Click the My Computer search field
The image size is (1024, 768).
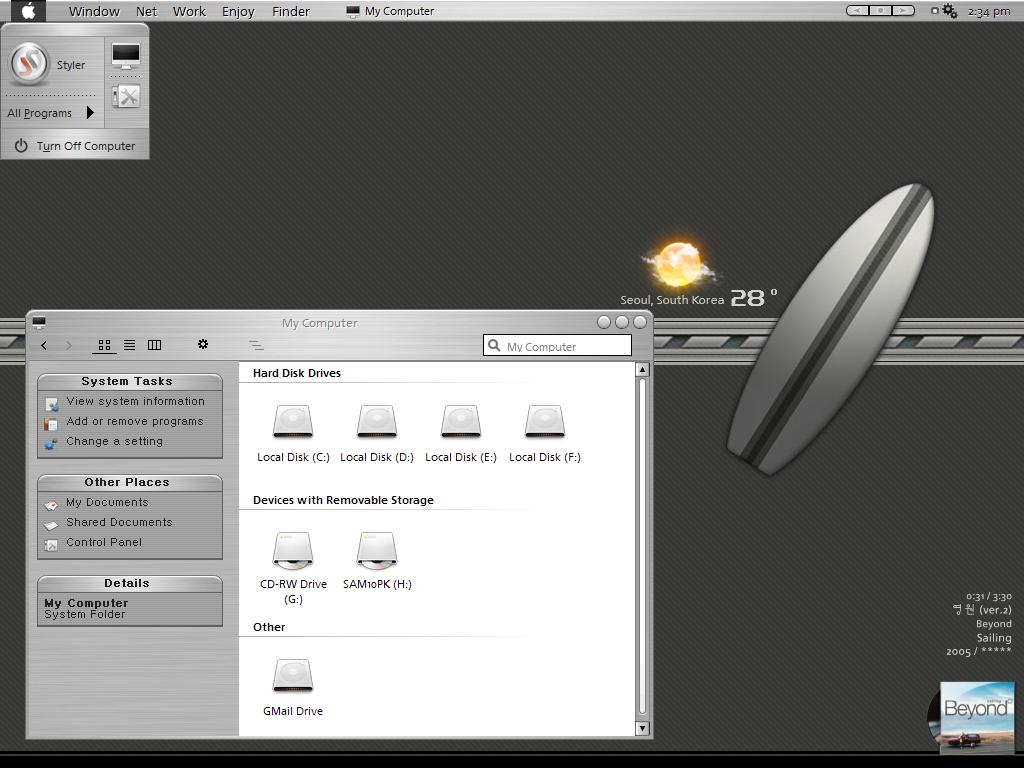pyautogui.click(x=557, y=345)
